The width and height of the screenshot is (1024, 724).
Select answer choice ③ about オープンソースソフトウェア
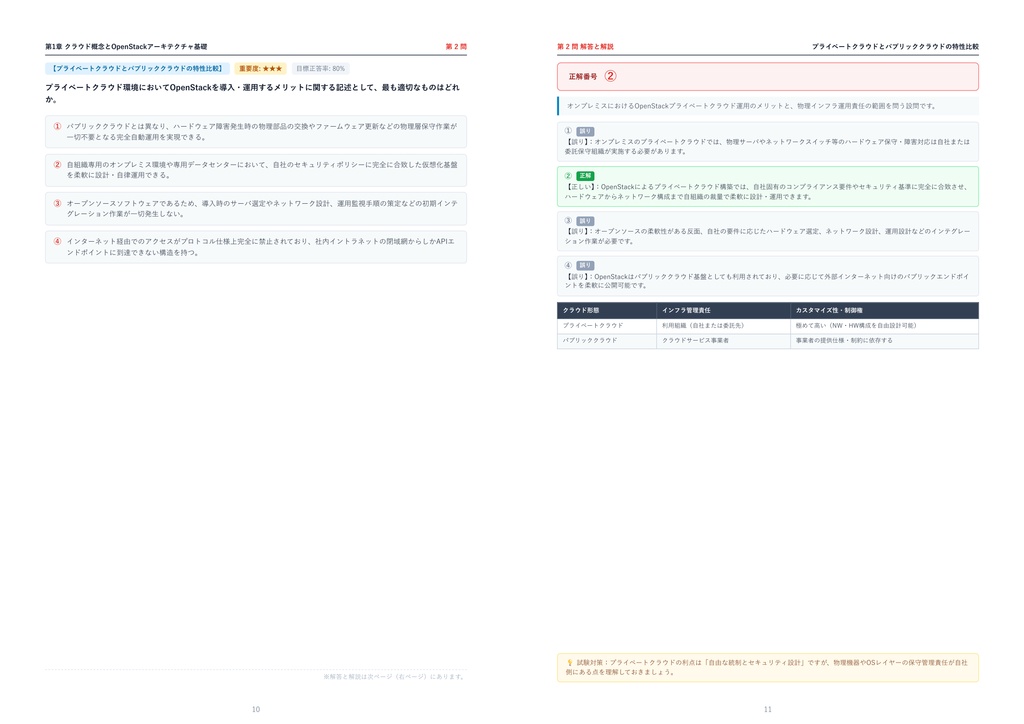point(255,208)
